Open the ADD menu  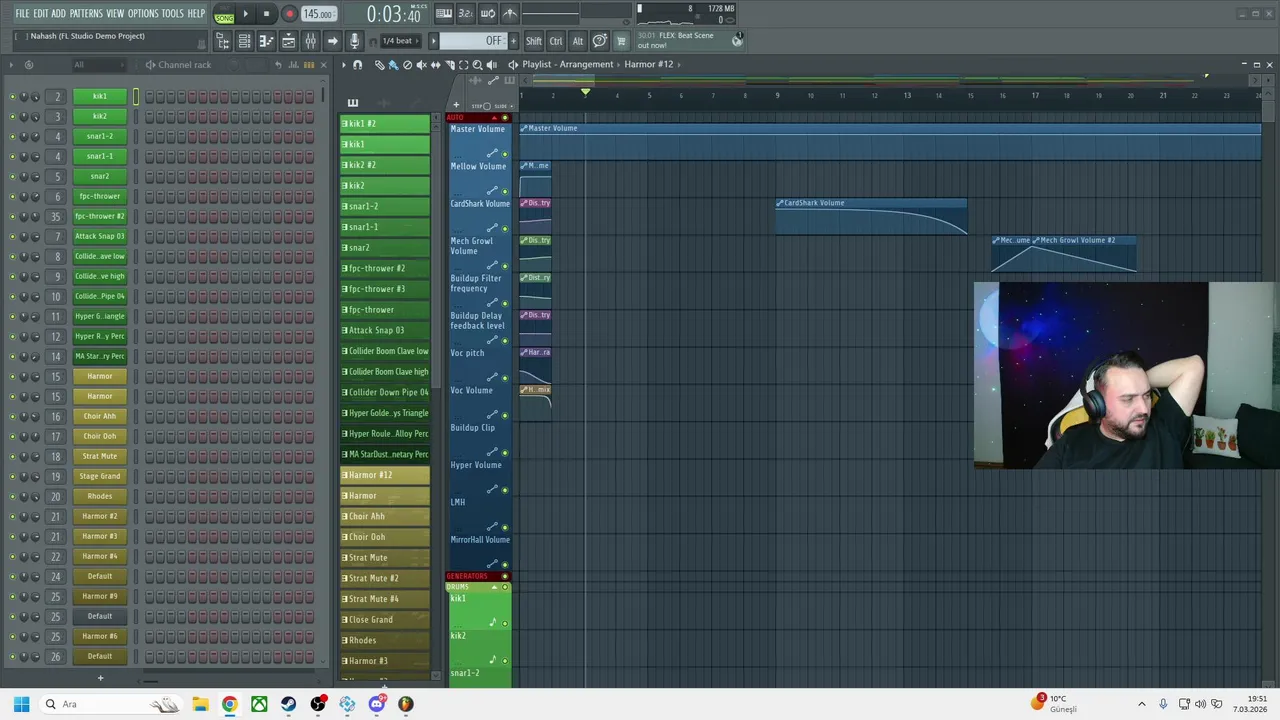pyautogui.click(x=59, y=14)
